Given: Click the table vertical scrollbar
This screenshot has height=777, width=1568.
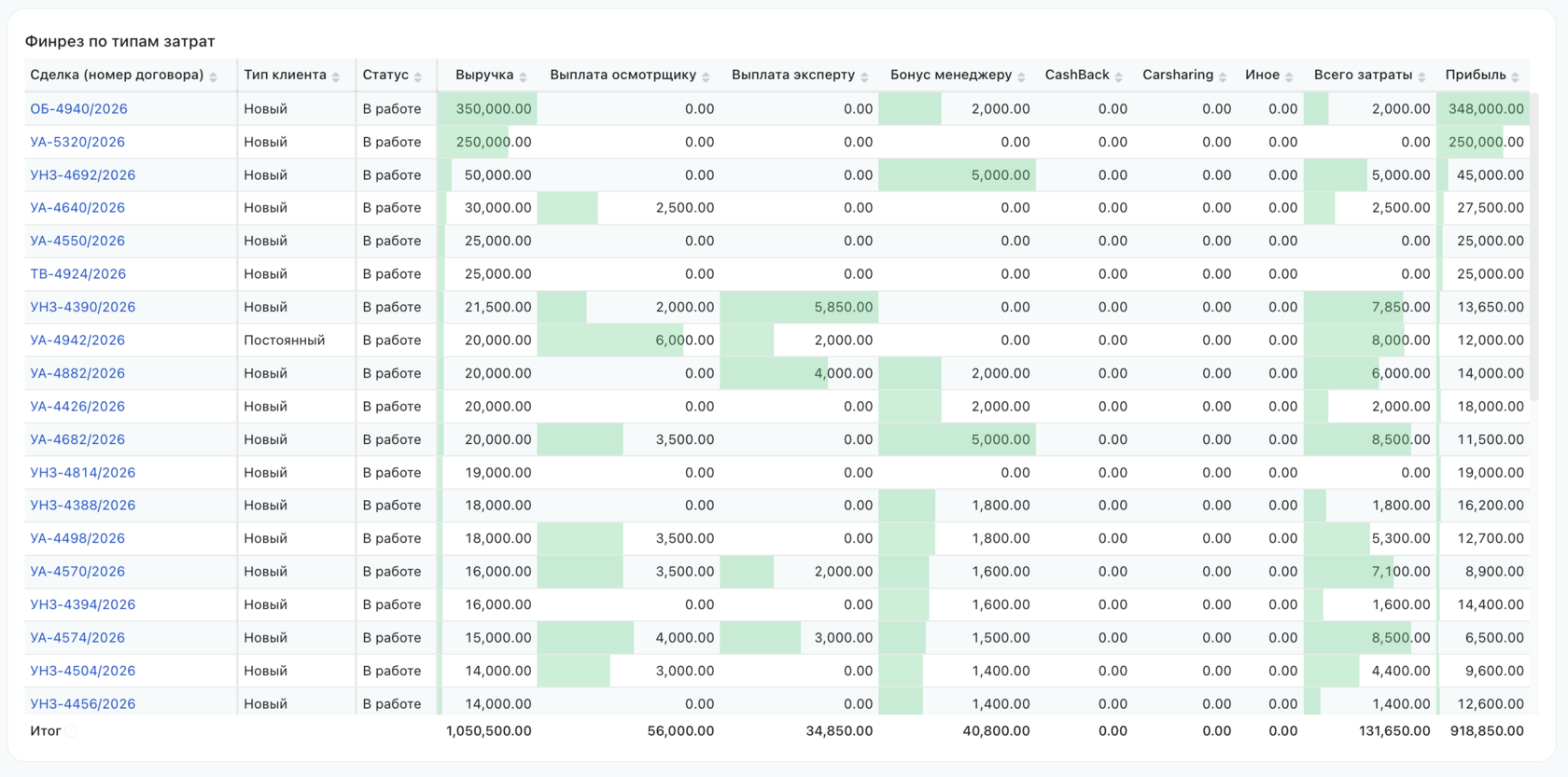Looking at the screenshot, I should click(x=1535, y=247).
